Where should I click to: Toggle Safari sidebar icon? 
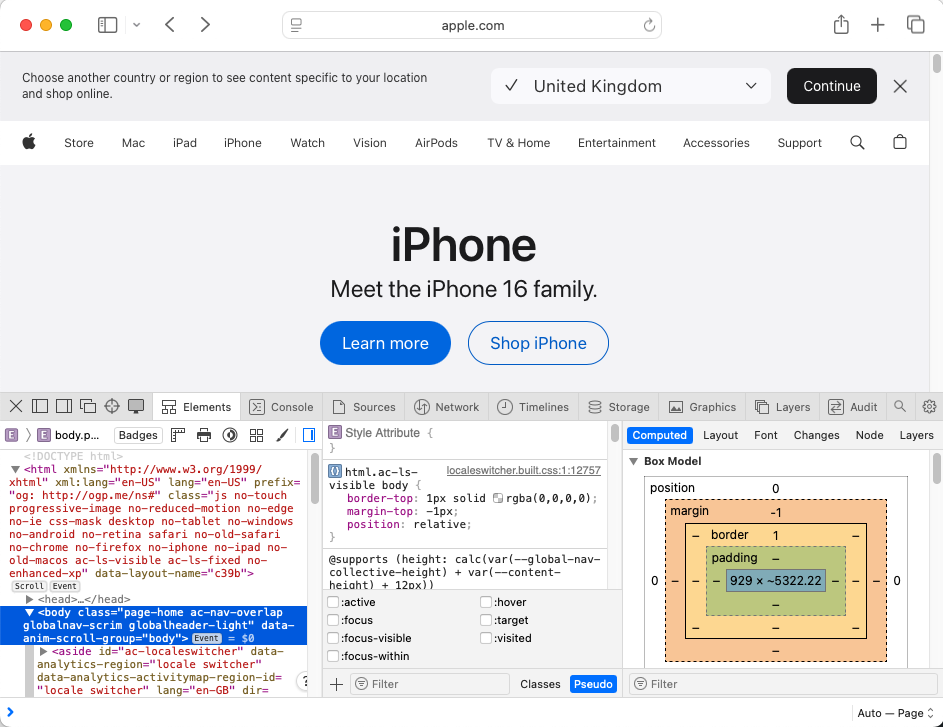click(107, 25)
